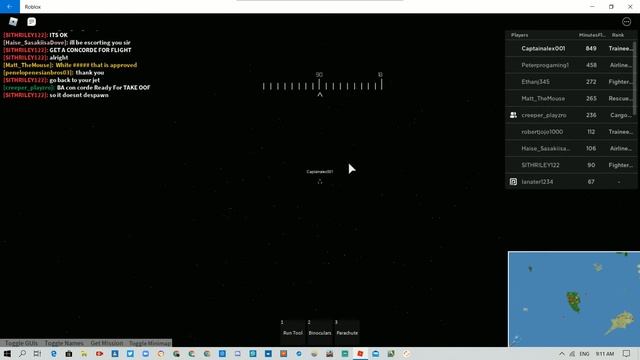Select player Captainalex001 in leaderboard
Screen dimensions: 640x360
[570, 49]
